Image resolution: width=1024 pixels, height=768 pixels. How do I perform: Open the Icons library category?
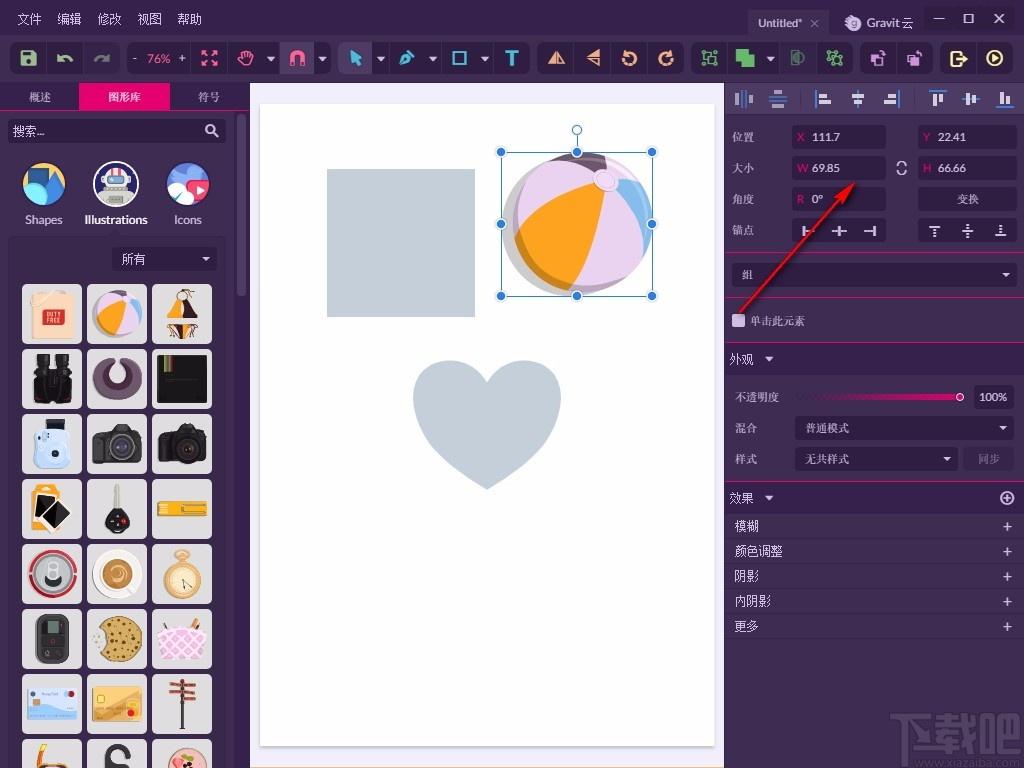click(188, 194)
